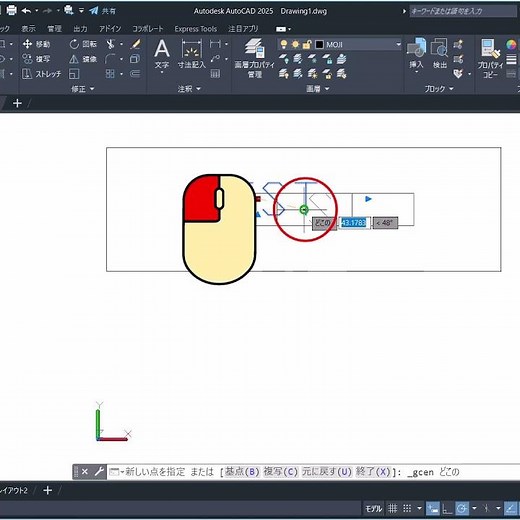Toggle layer on/off lightbulb in layer dropdown
Image resolution: width=520 pixels, height=520 pixels.
pos(284,44)
